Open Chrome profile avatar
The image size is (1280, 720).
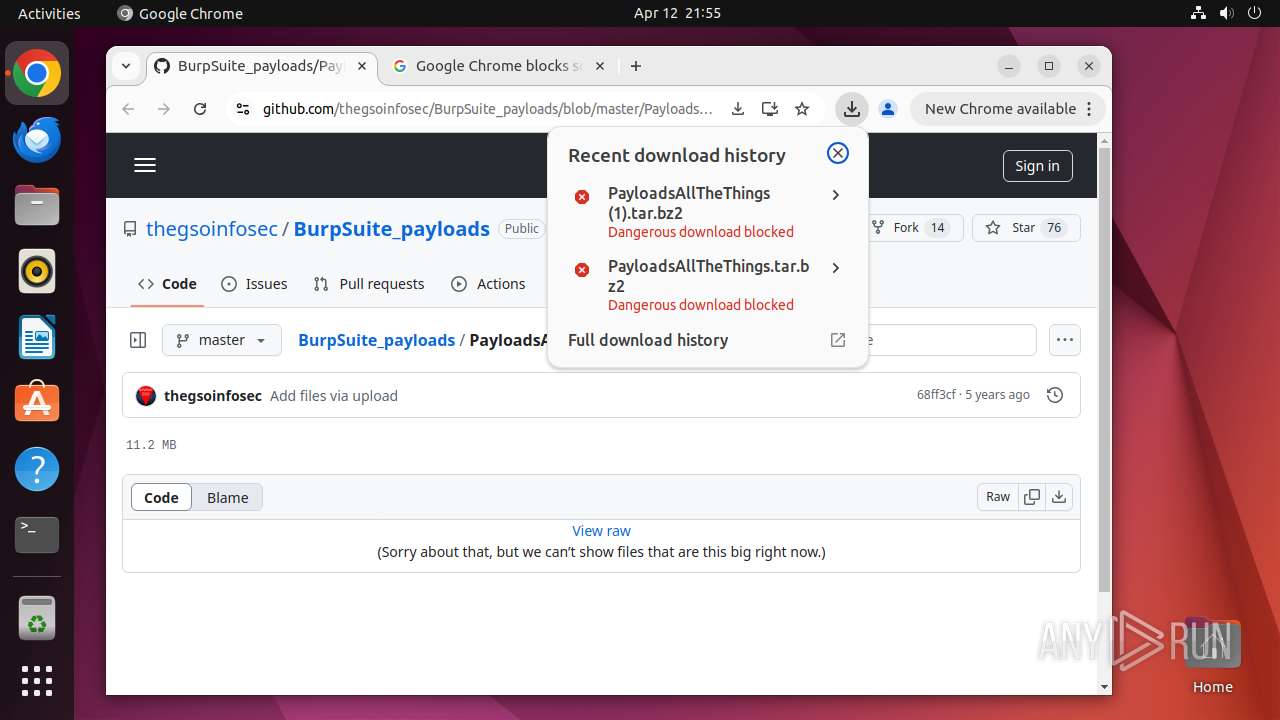pyautogui.click(x=887, y=109)
